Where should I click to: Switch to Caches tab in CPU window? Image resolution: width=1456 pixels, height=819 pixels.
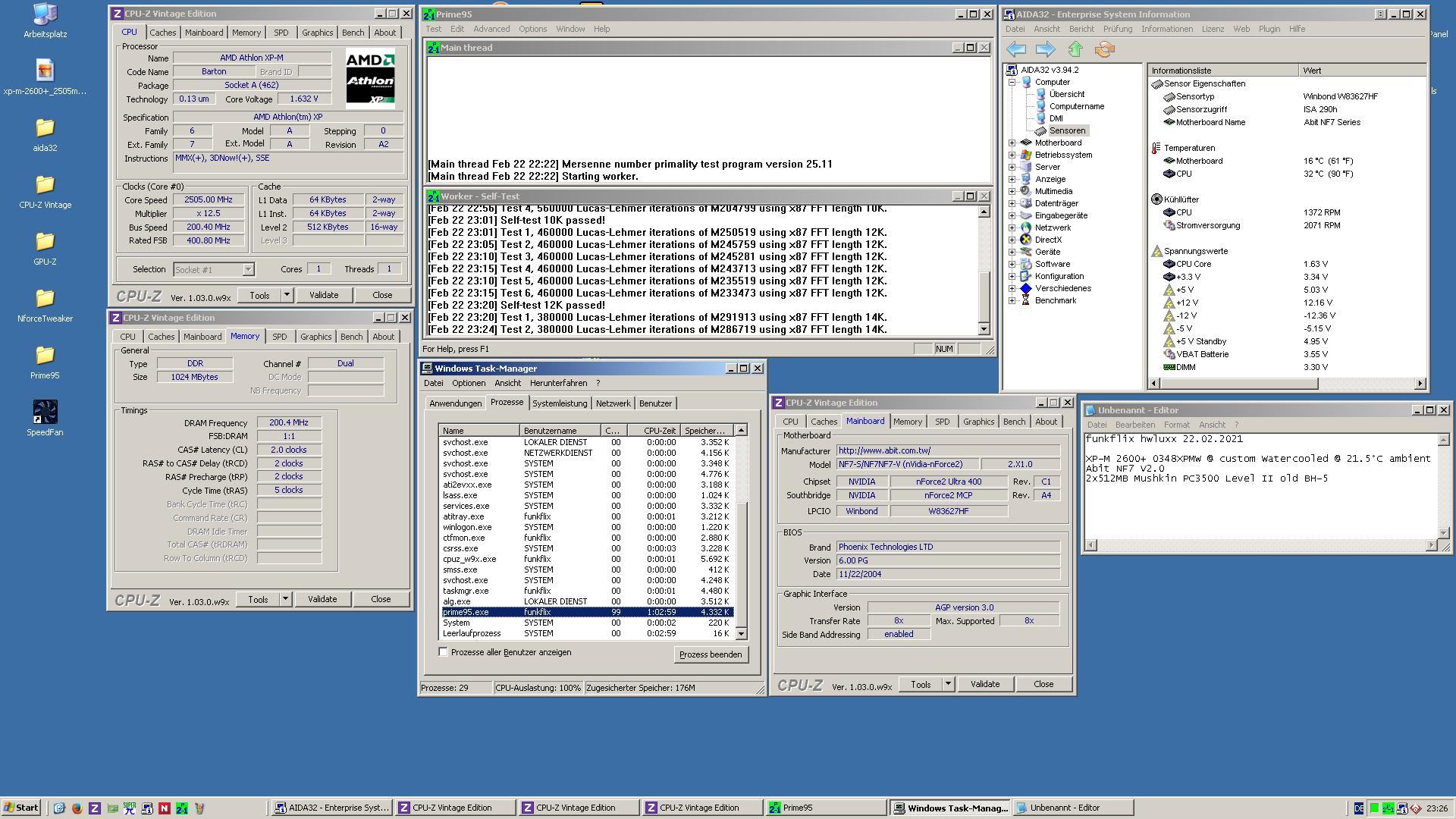pyautogui.click(x=162, y=33)
